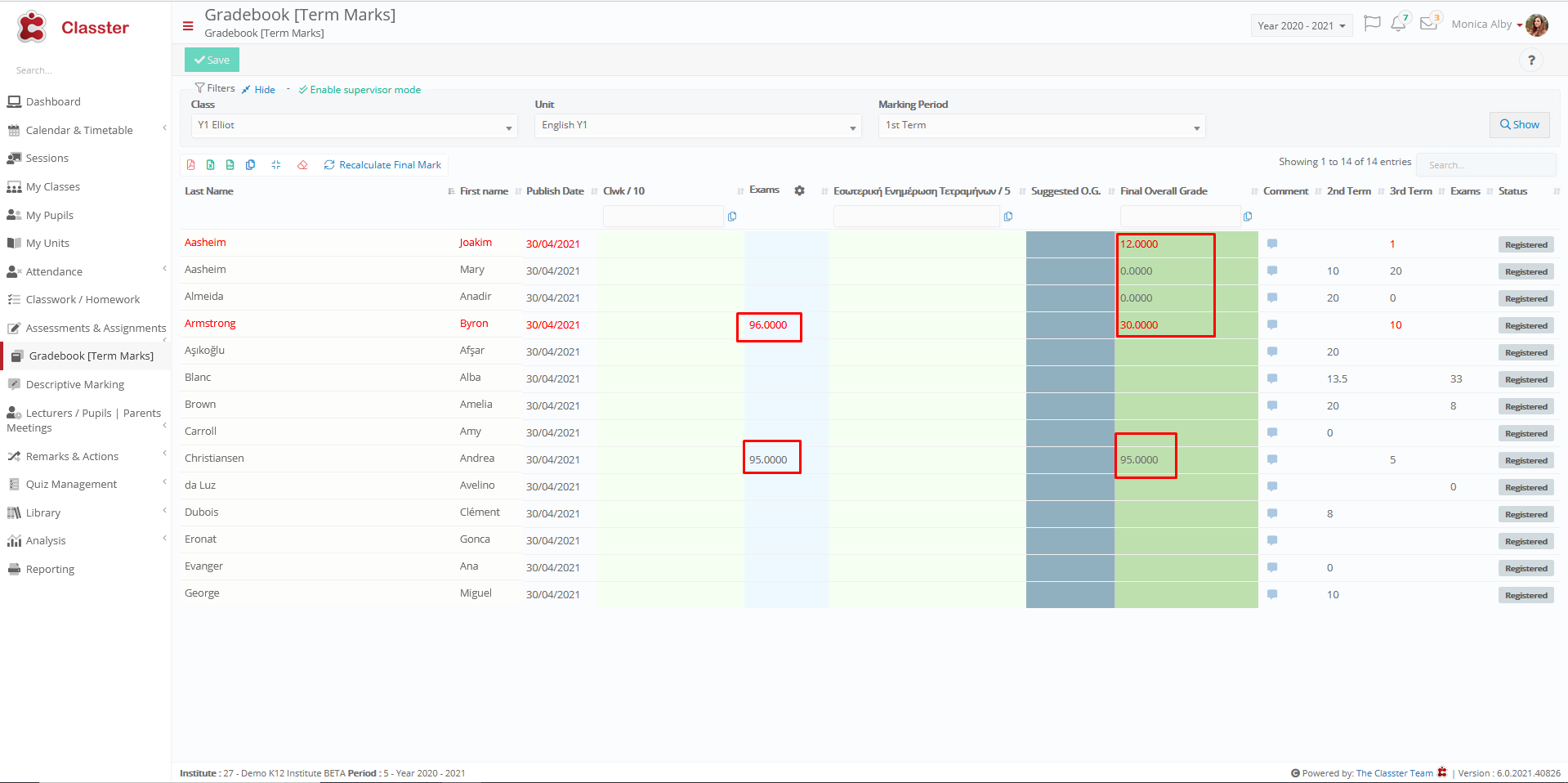
Task: Click Clwk / 10 header input box
Action: click(663, 216)
